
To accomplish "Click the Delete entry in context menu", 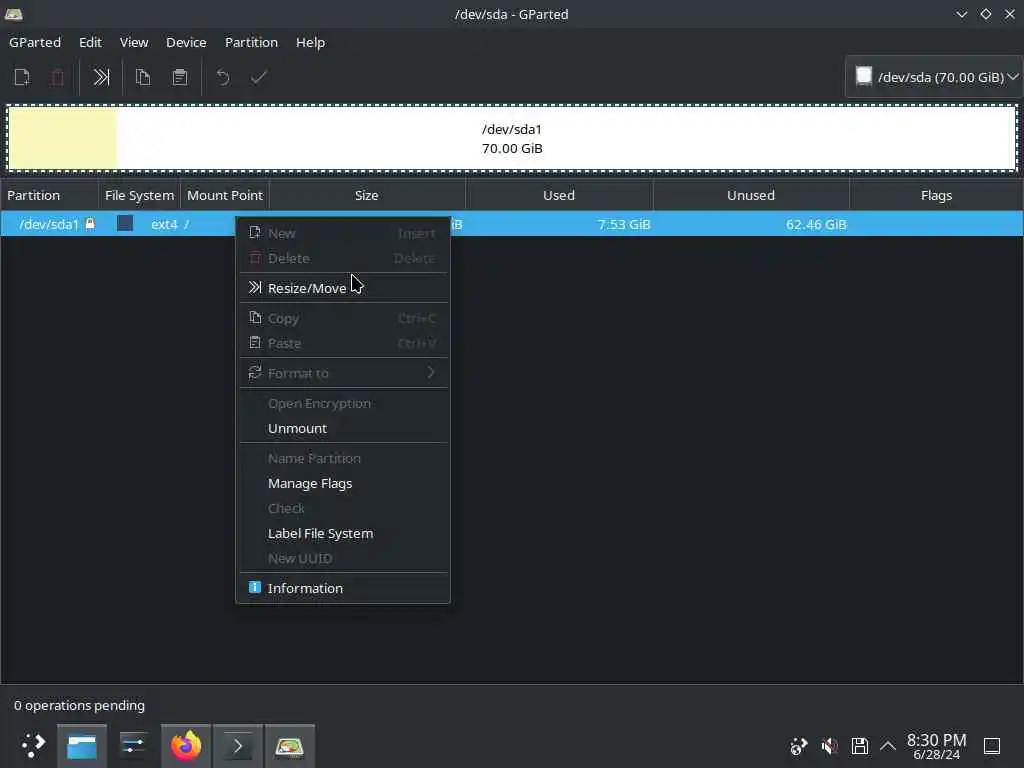I will [x=343, y=258].
